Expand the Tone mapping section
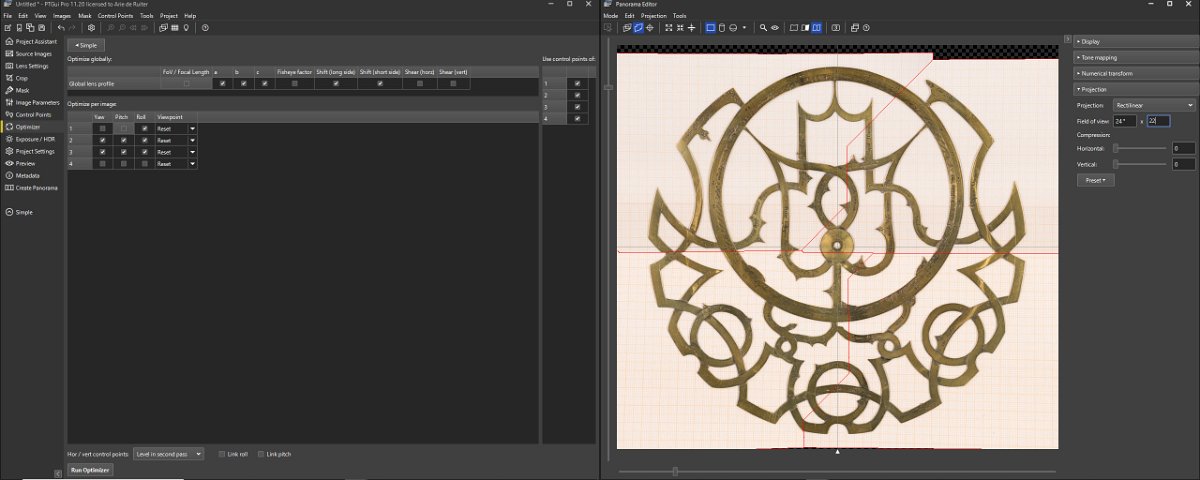The height and width of the screenshot is (480, 1200). [1100, 57]
